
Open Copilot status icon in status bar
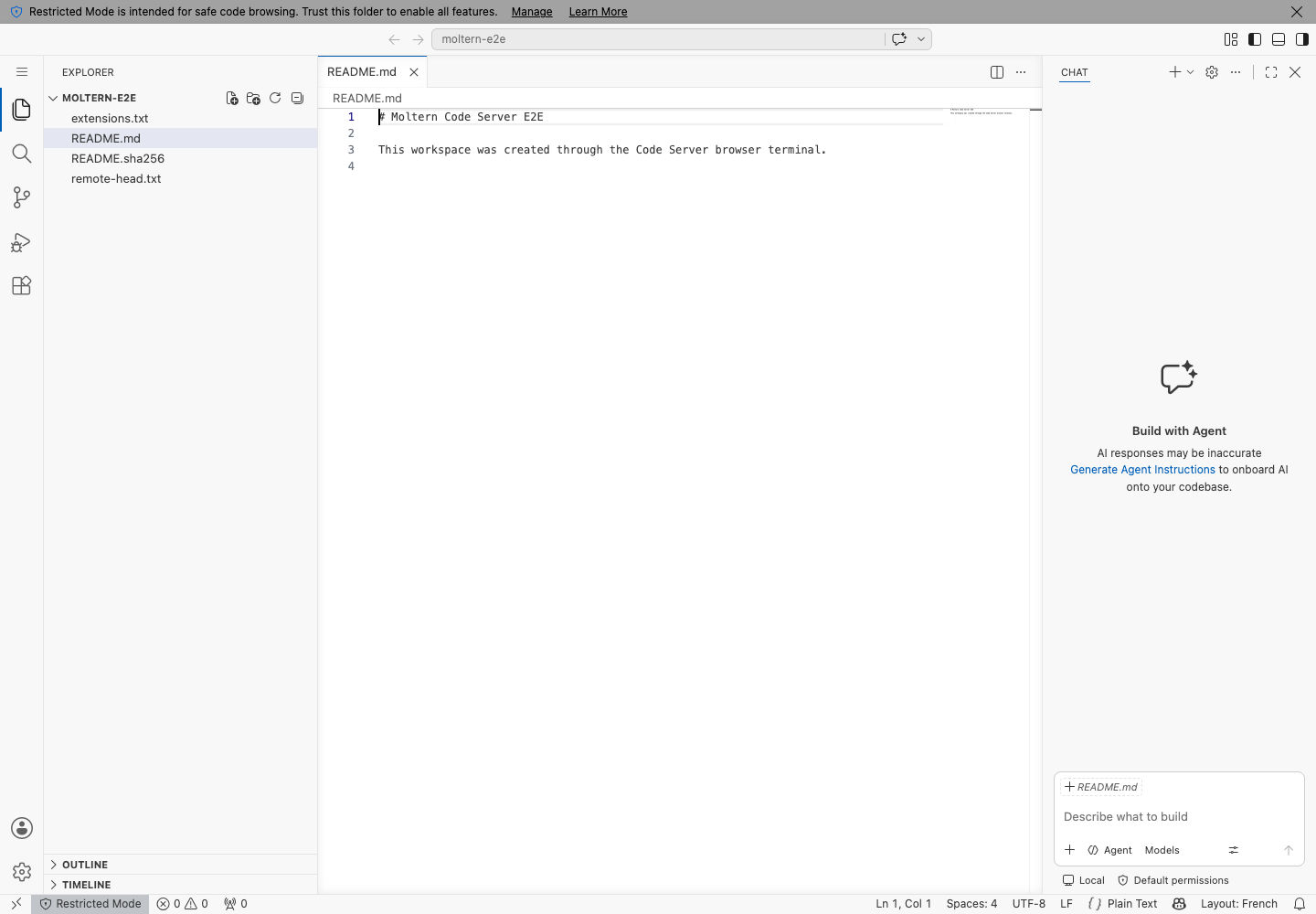point(1179,904)
